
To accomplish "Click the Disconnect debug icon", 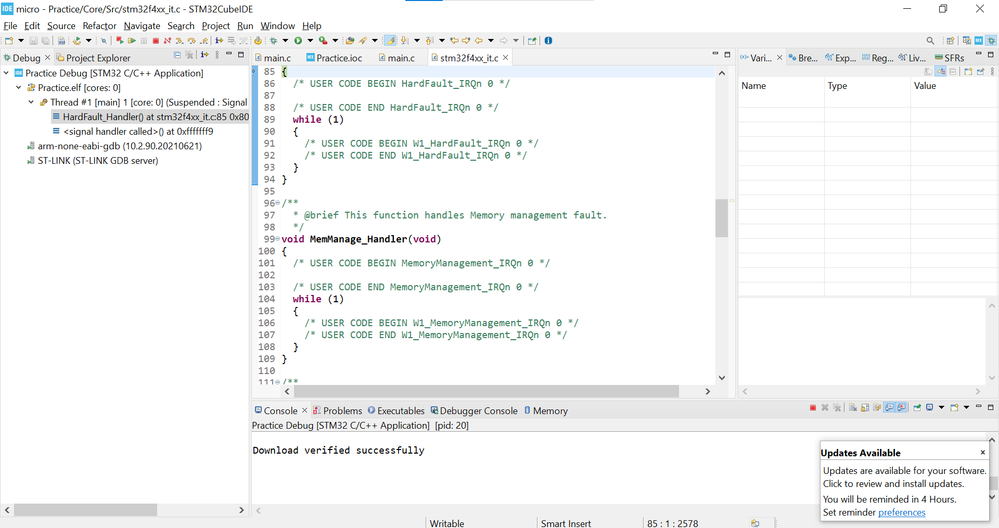I will [x=167, y=40].
